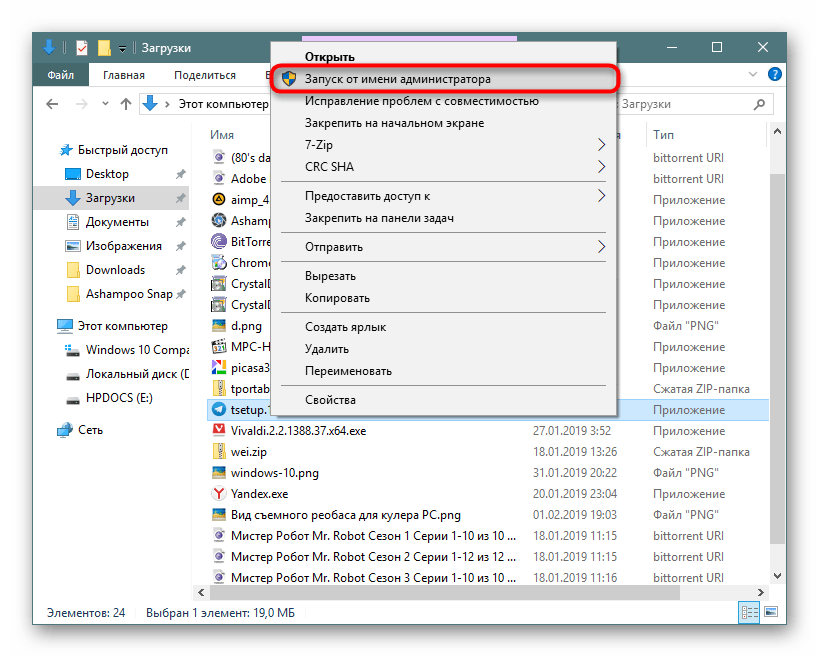
Task: Click the Up arrow navigation button
Action: tap(126, 103)
